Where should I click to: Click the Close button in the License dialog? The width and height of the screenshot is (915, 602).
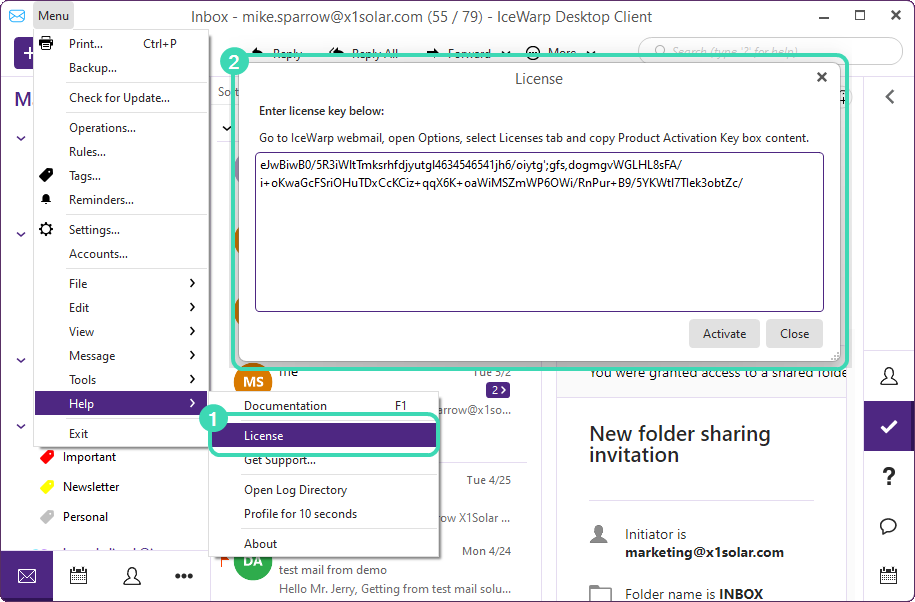[x=794, y=334]
